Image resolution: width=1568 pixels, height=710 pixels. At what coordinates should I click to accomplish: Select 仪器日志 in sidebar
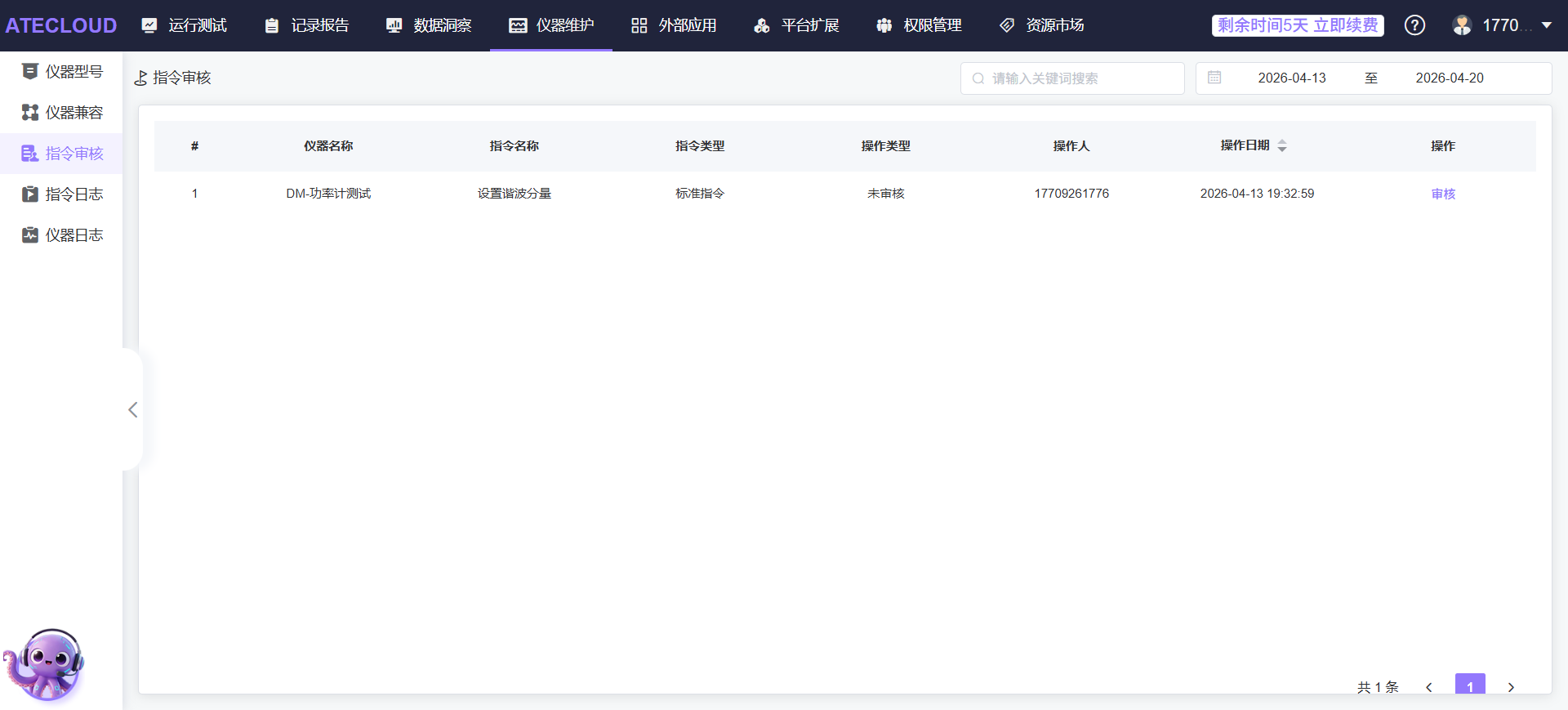pyautogui.click(x=61, y=235)
